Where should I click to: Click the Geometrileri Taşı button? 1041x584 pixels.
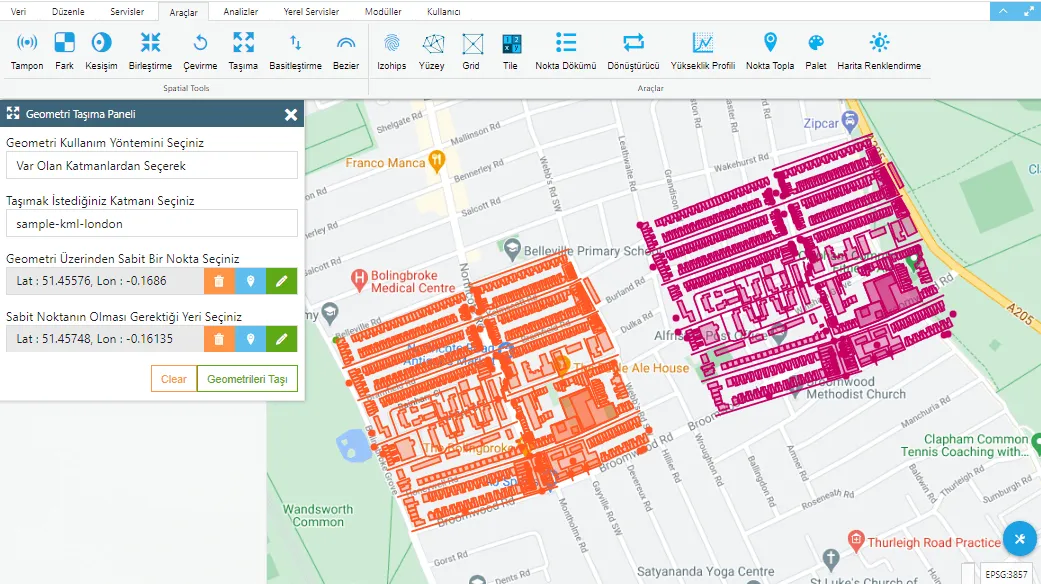point(247,379)
